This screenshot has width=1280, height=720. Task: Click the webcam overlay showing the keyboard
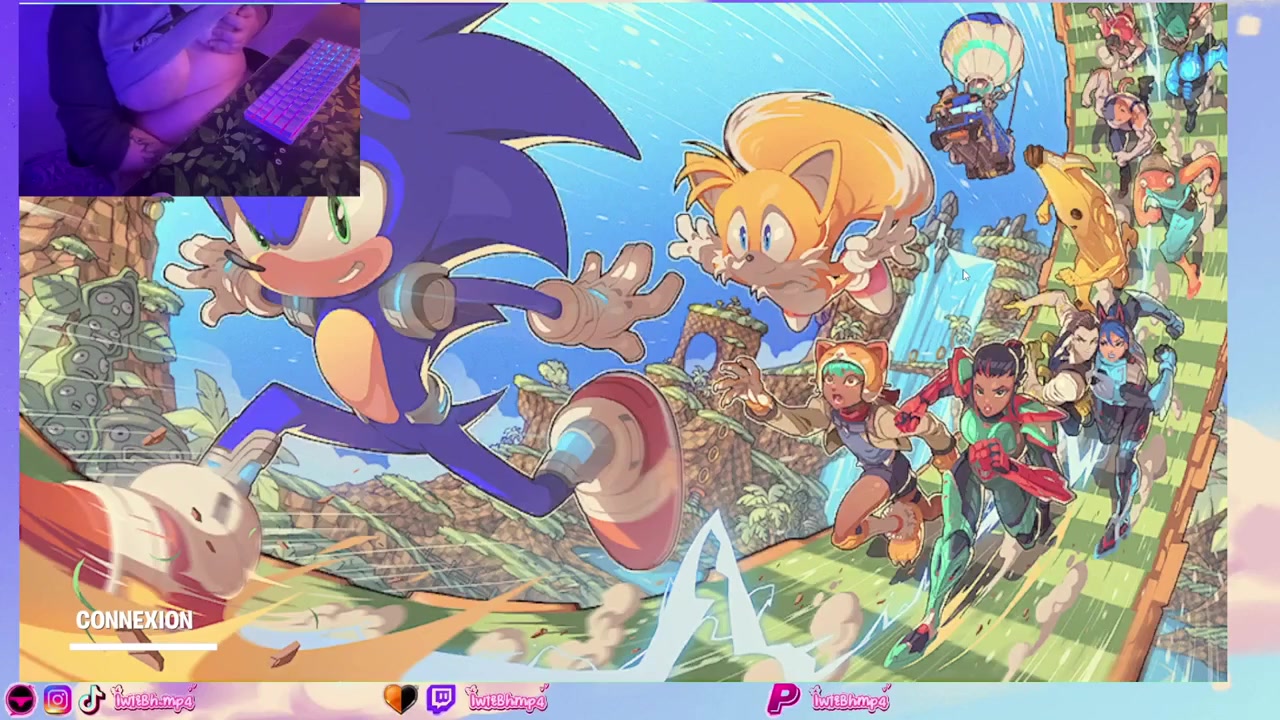point(190,99)
